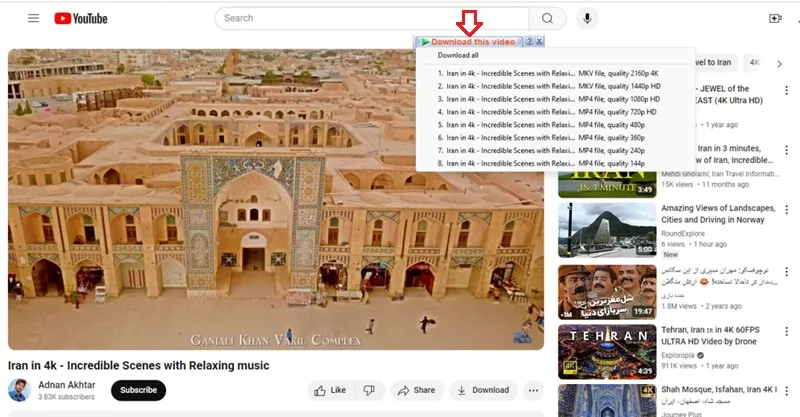
Task: Click the Download button under video
Action: coord(483,390)
